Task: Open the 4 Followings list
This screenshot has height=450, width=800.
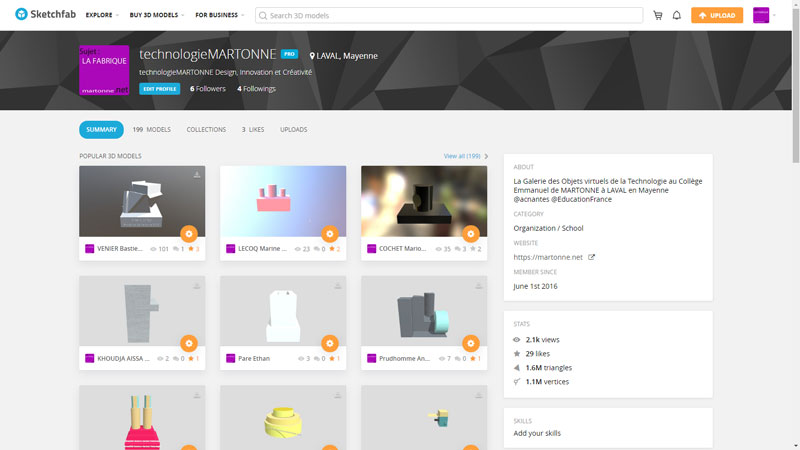Action: [256, 89]
